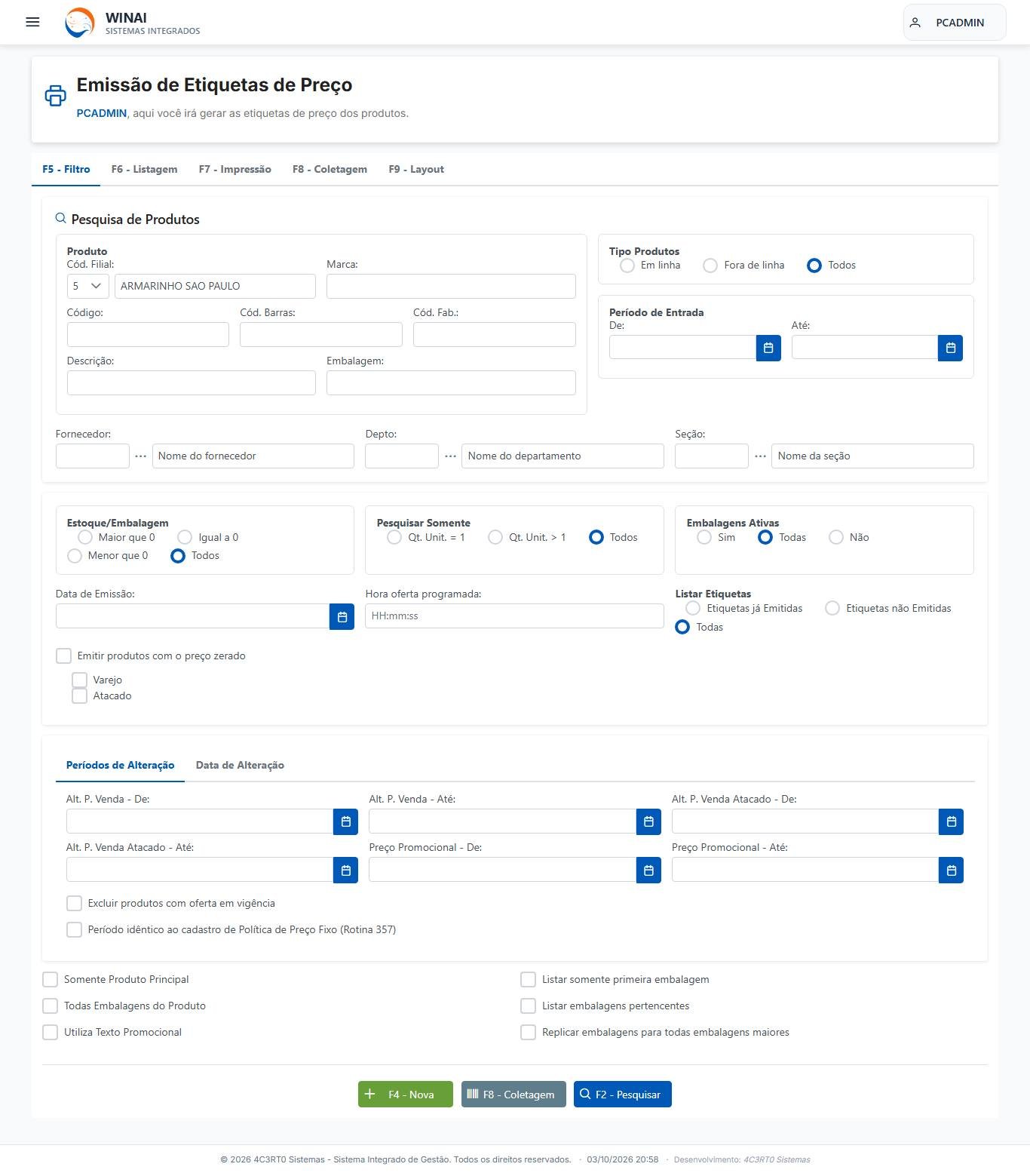Select Etiquetas não Emitidas option

pos(832,608)
